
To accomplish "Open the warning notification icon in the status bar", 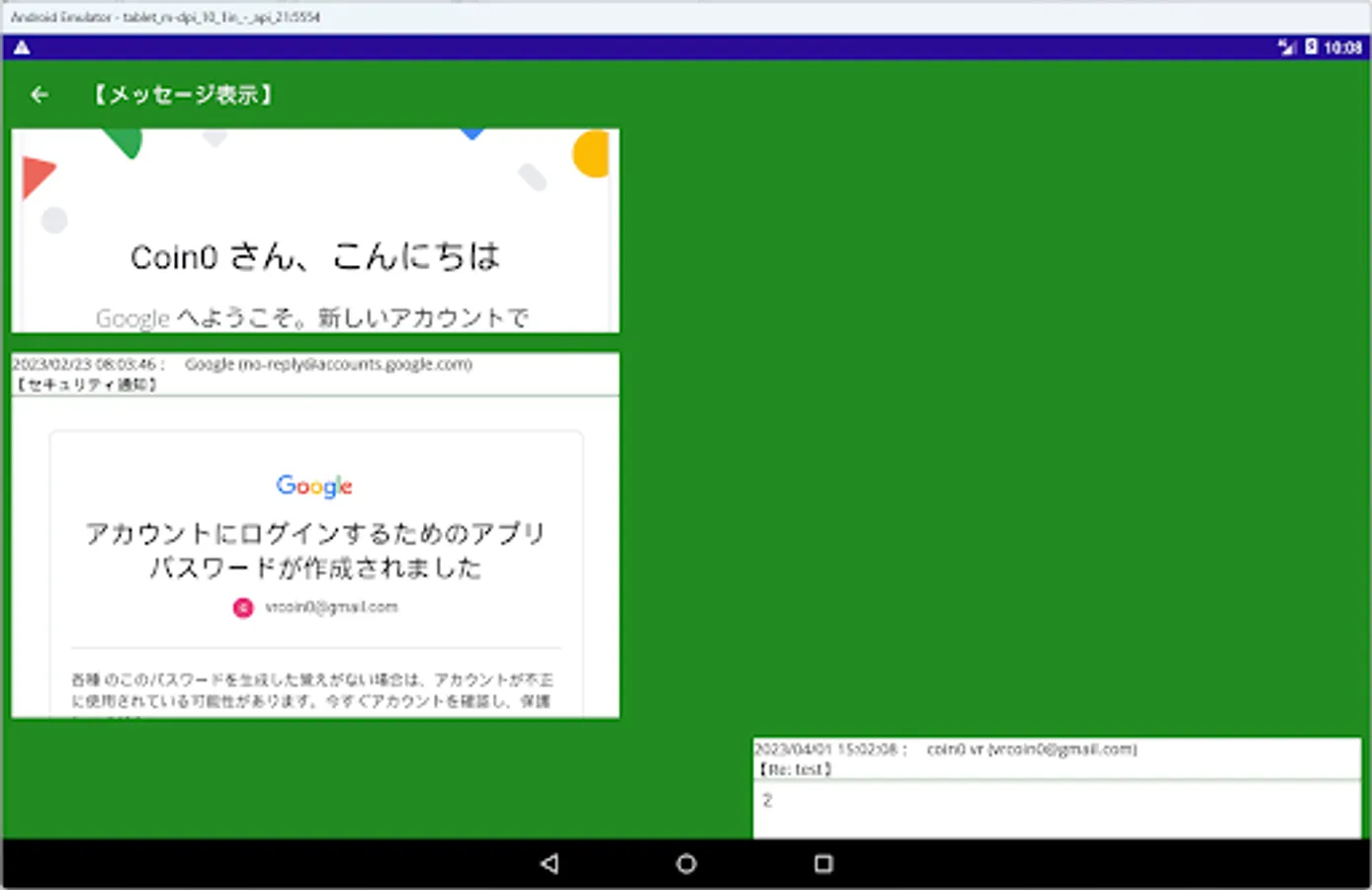I will (22, 46).
